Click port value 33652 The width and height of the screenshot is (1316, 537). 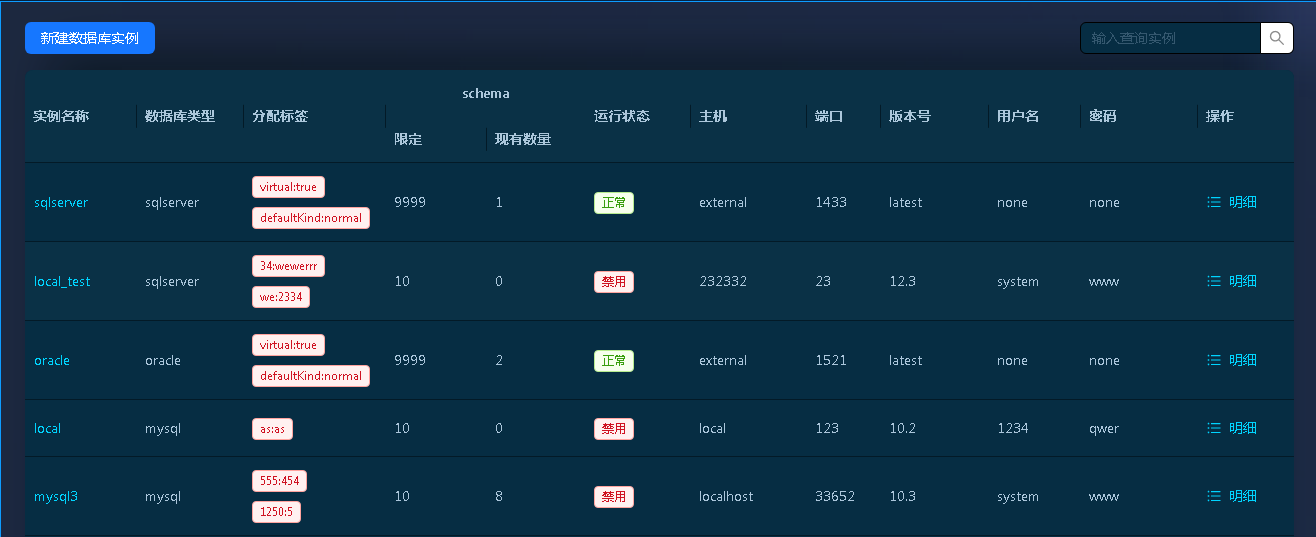click(835, 496)
